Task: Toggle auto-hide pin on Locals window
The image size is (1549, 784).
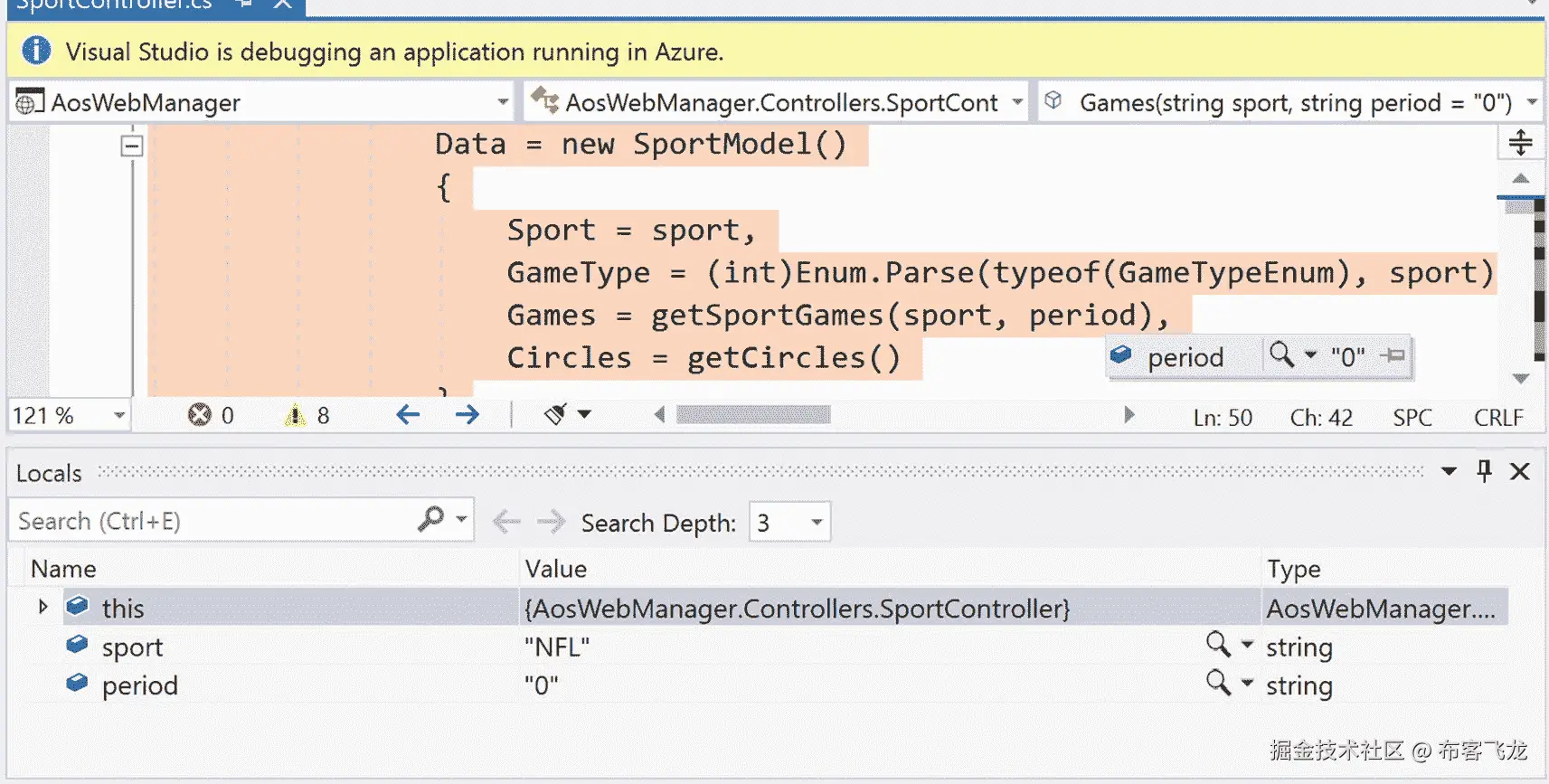Action: point(1484,471)
